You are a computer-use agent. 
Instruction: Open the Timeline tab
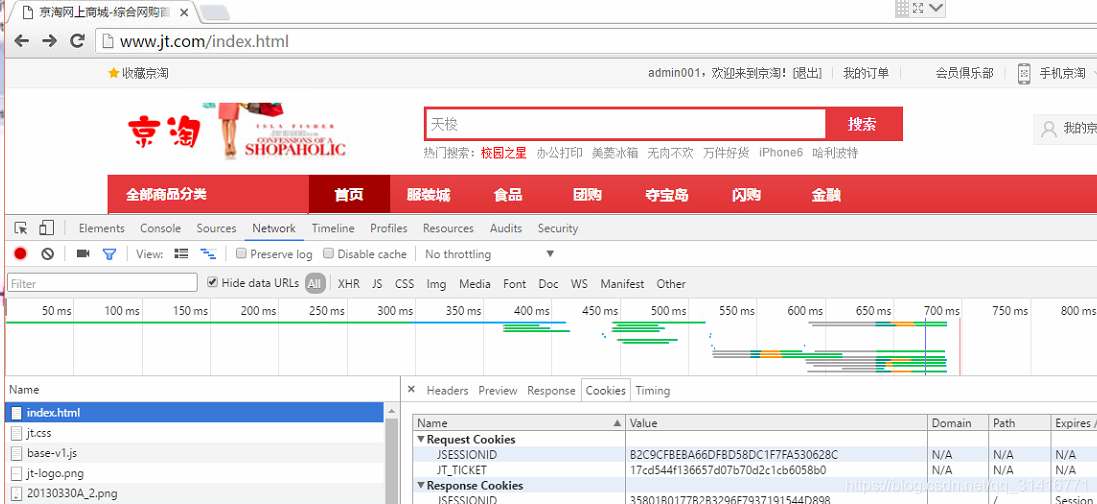click(x=333, y=228)
